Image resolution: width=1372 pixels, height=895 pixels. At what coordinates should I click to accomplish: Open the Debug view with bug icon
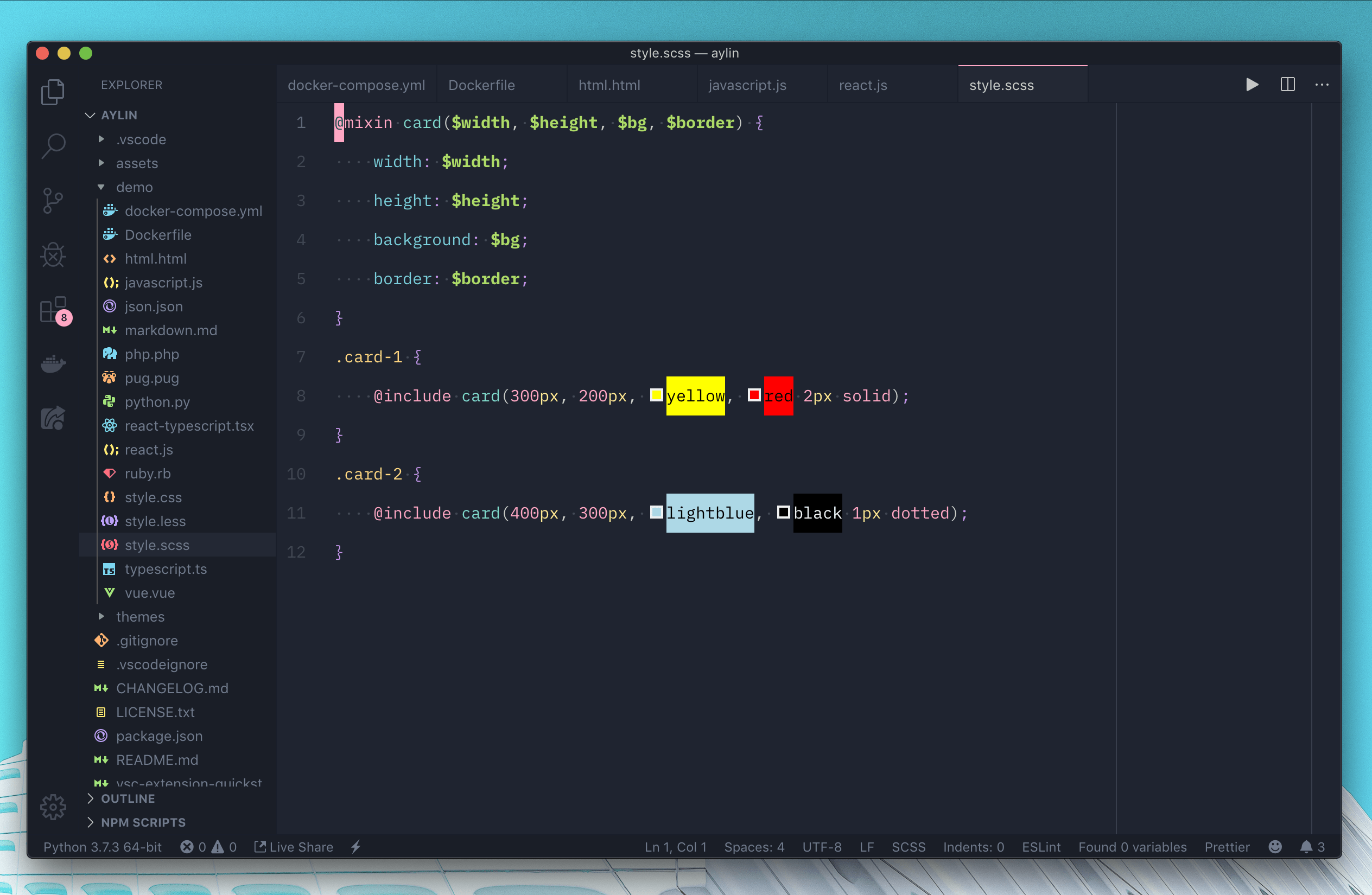54,254
